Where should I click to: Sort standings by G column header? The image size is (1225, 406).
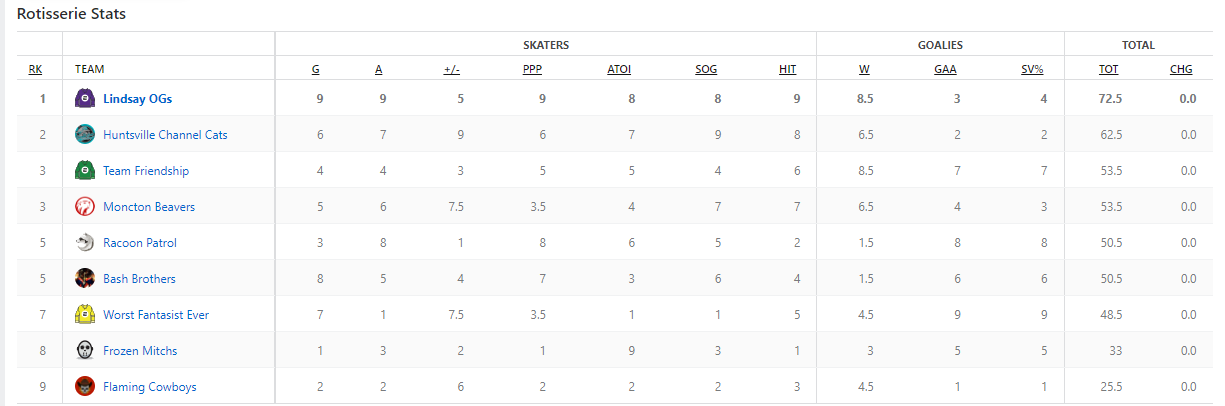[x=316, y=70]
